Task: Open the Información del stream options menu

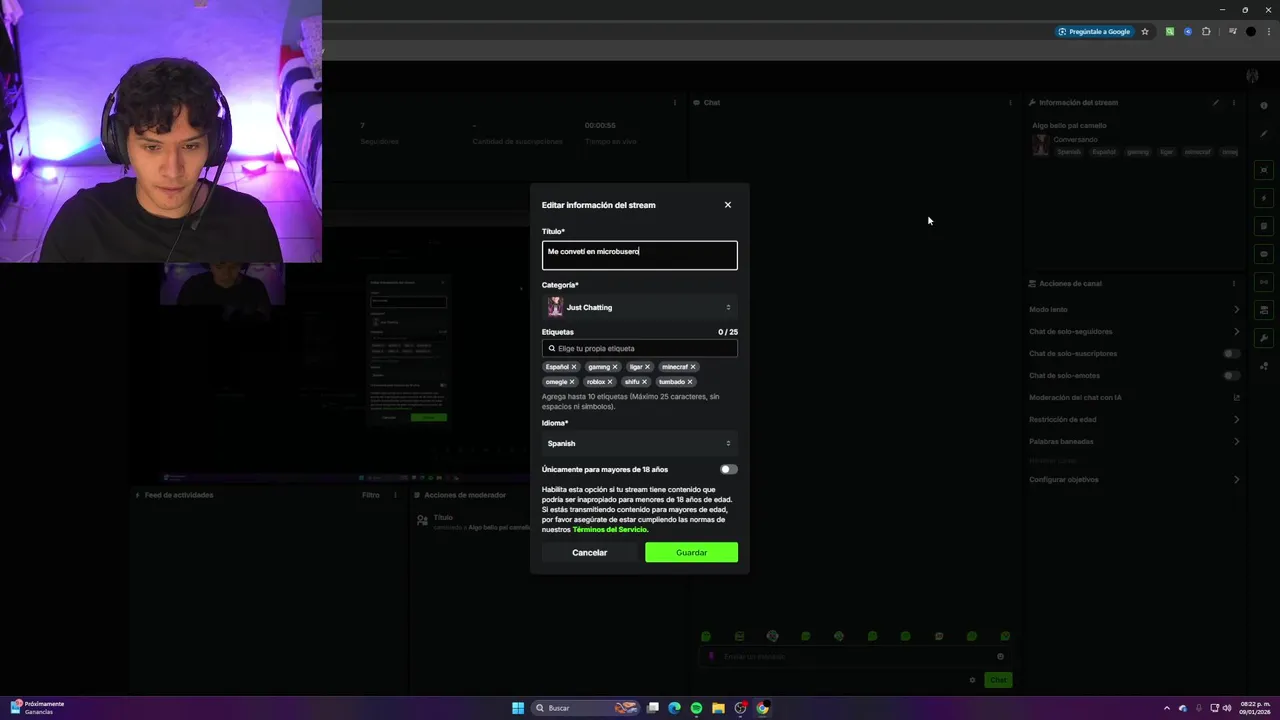Action: tap(1234, 103)
